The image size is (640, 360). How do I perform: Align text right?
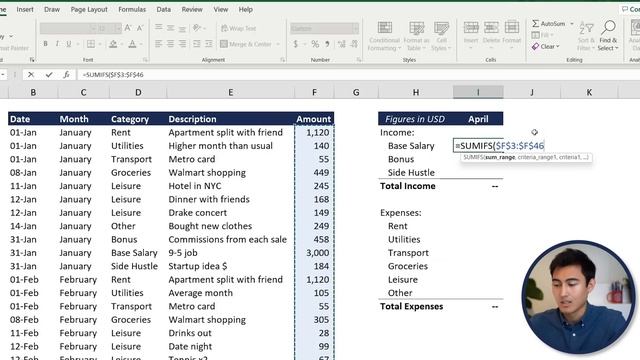coord(182,44)
